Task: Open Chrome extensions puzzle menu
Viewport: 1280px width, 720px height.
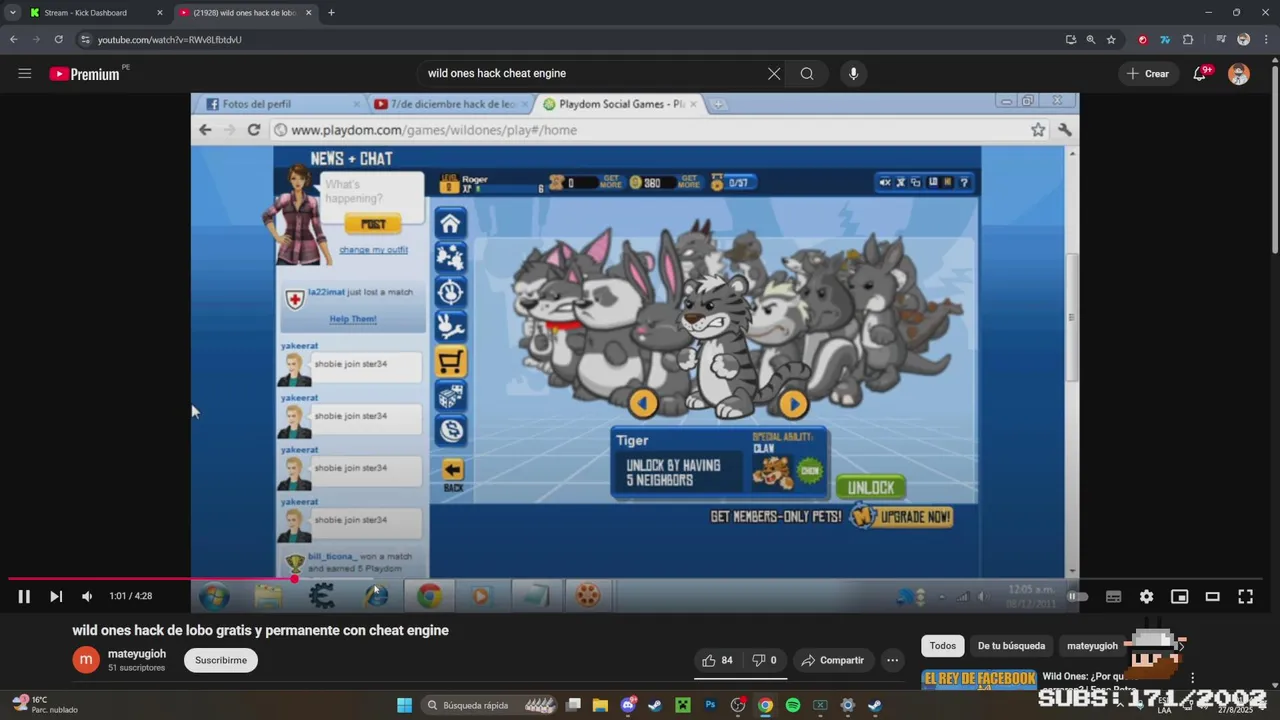Action: [x=1188, y=40]
